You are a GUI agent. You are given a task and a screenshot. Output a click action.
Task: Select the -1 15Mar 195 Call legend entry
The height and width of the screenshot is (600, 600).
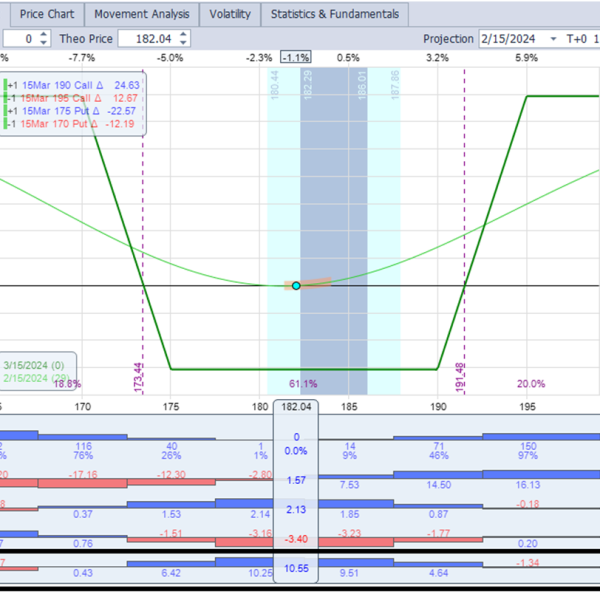click(73, 97)
